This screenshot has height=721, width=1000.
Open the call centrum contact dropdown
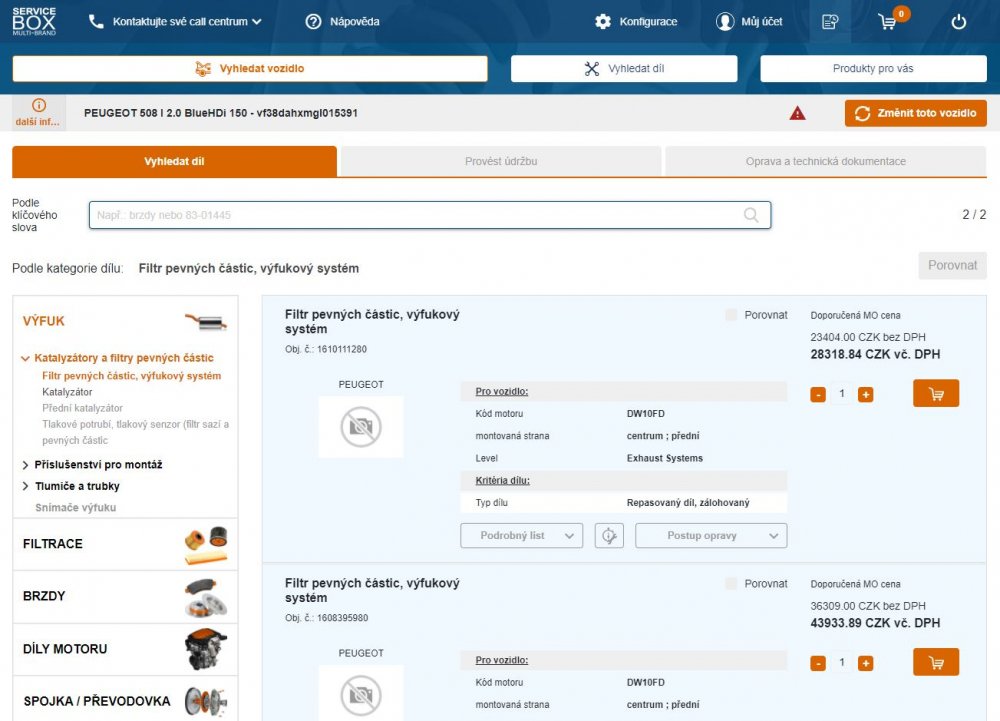click(x=186, y=22)
